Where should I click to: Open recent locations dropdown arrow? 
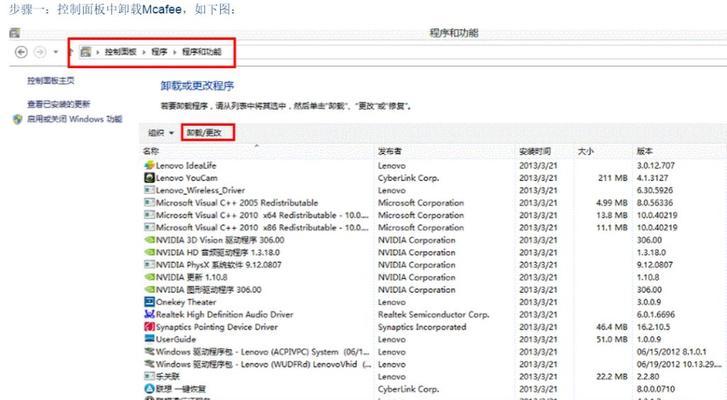tap(56, 52)
